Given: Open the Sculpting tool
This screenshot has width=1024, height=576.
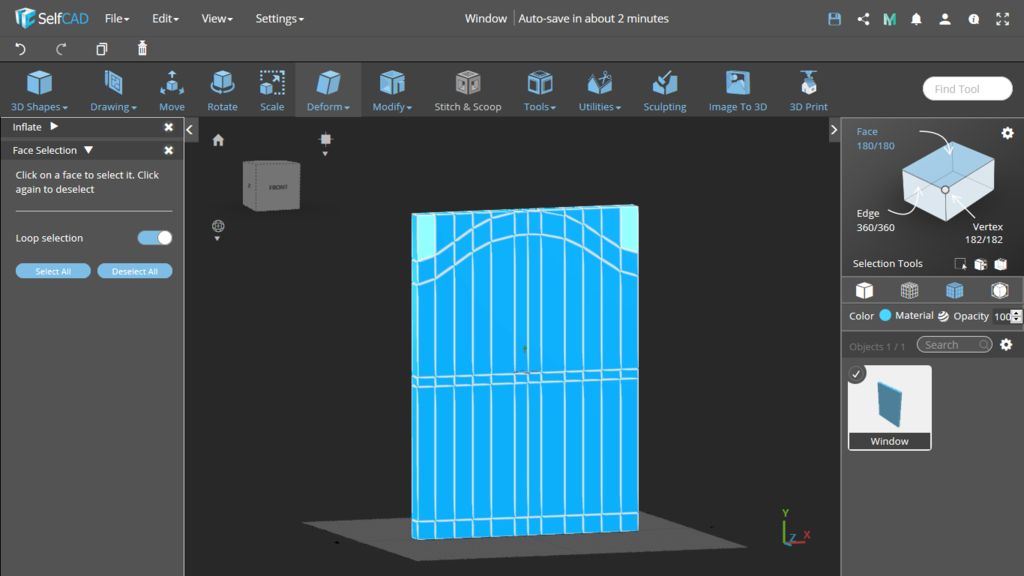Looking at the screenshot, I should (664, 90).
